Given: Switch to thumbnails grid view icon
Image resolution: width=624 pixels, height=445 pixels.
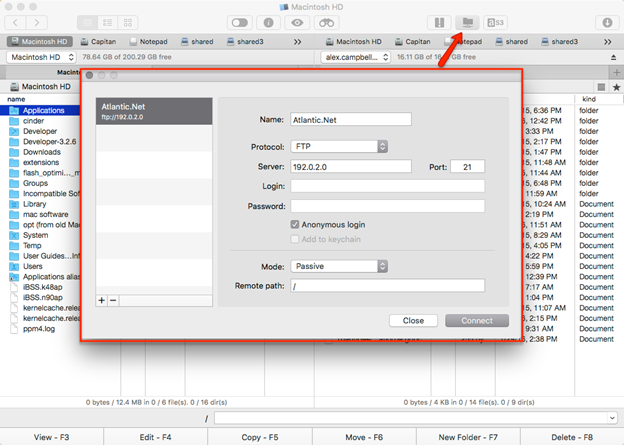Looking at the screenshot, I should coord(128,23).
